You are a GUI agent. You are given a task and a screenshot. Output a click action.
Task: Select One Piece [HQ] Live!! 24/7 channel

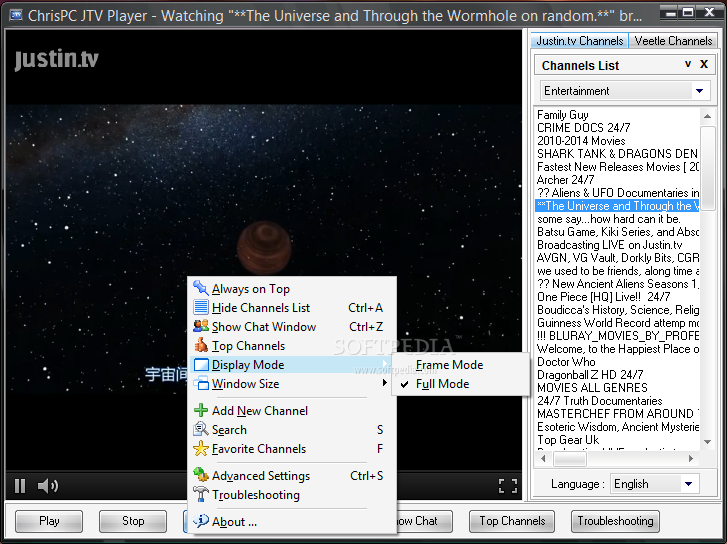(x=618, y=296)
